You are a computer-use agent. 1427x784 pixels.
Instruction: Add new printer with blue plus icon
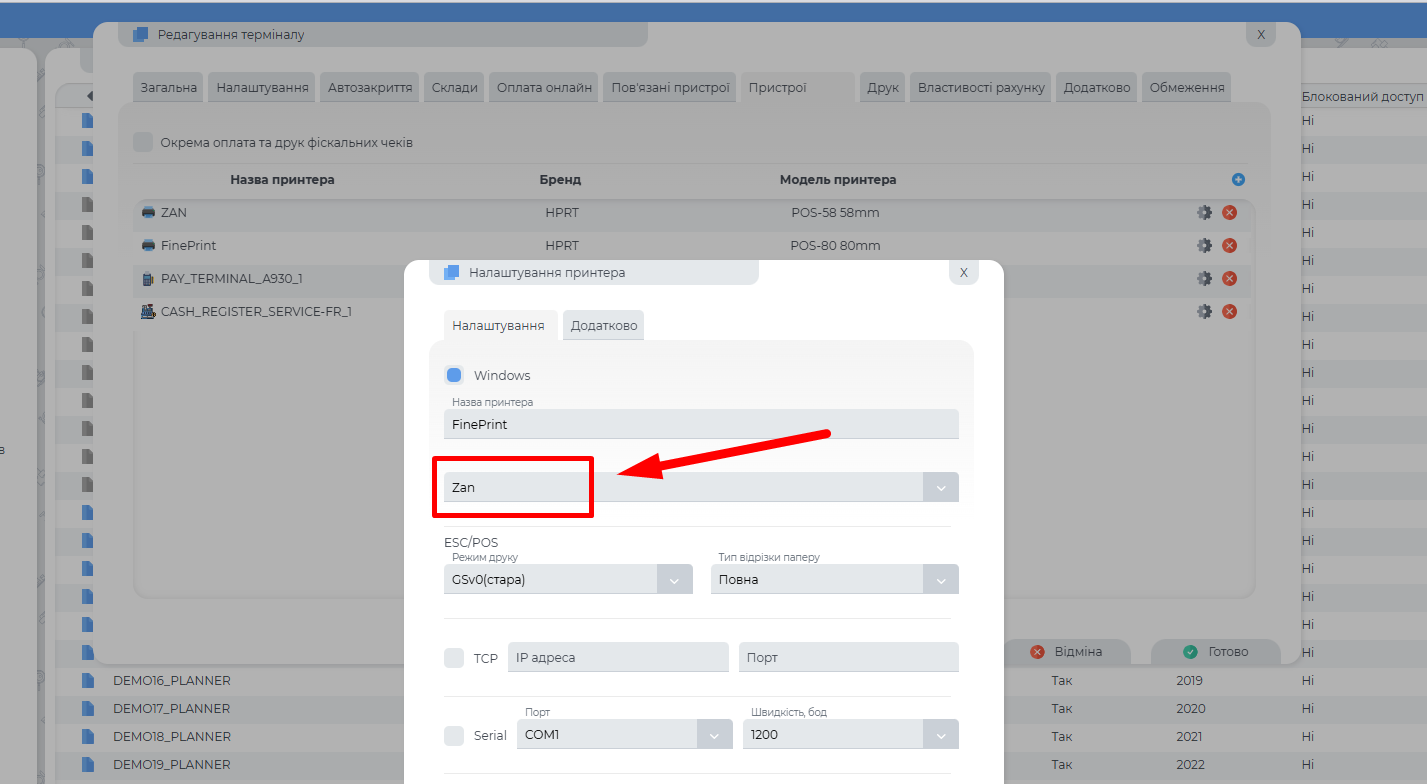point(1238,180)
